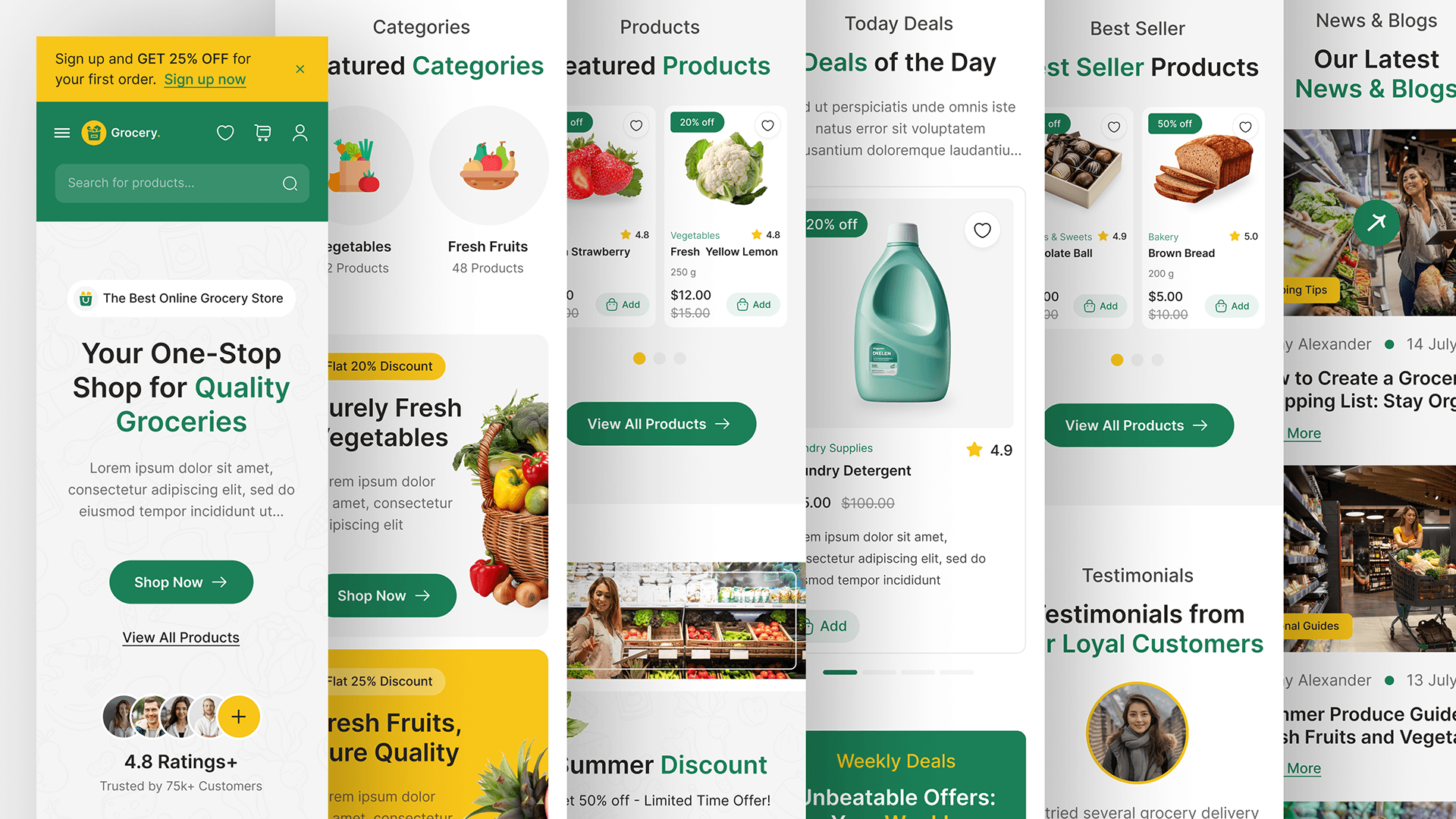
Task: Click the wishlist heart icon in header
Action: coord(225,133)
